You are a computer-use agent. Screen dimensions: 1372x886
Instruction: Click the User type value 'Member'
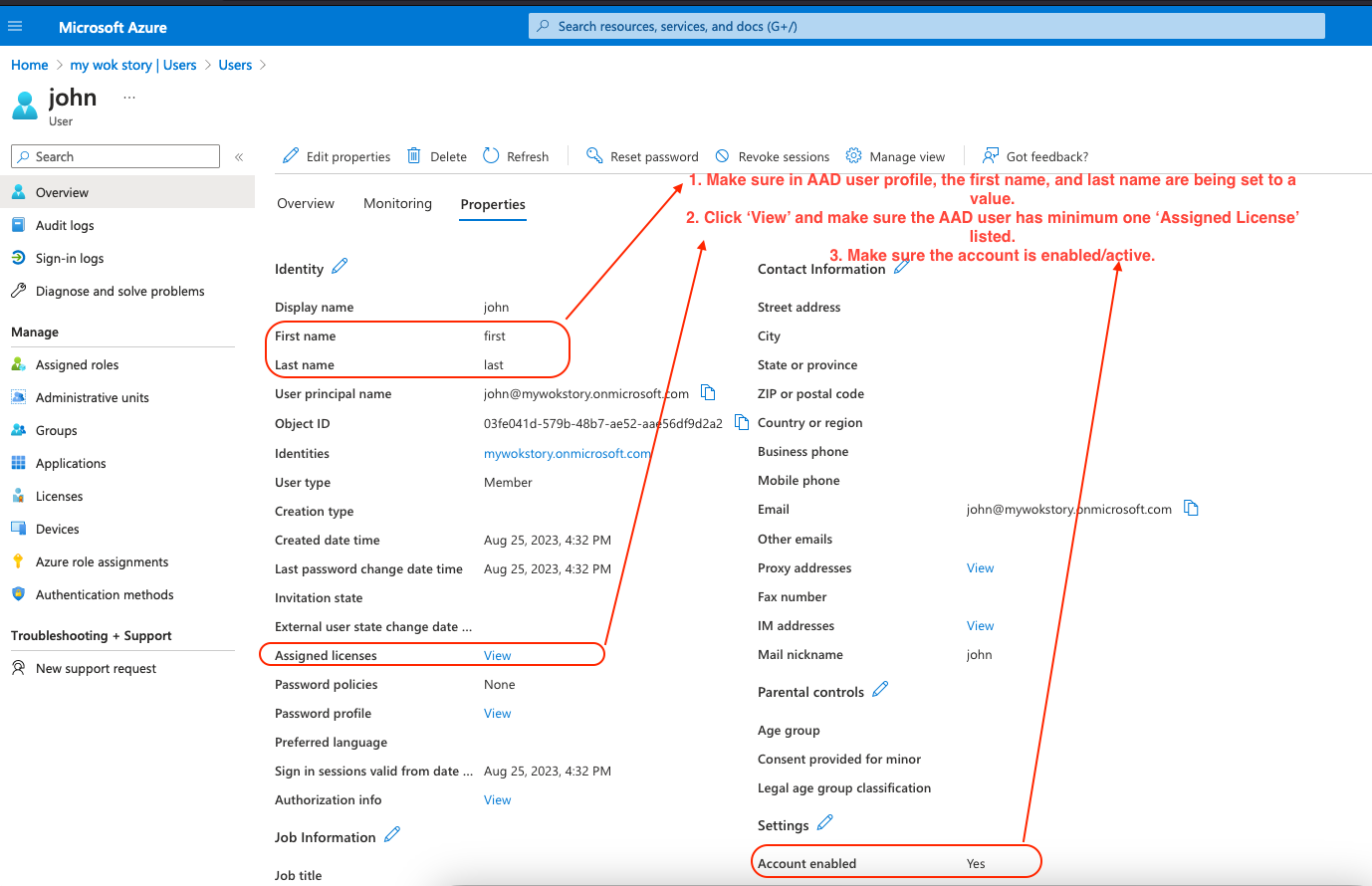pyautogui.click(x=508, y=482)
